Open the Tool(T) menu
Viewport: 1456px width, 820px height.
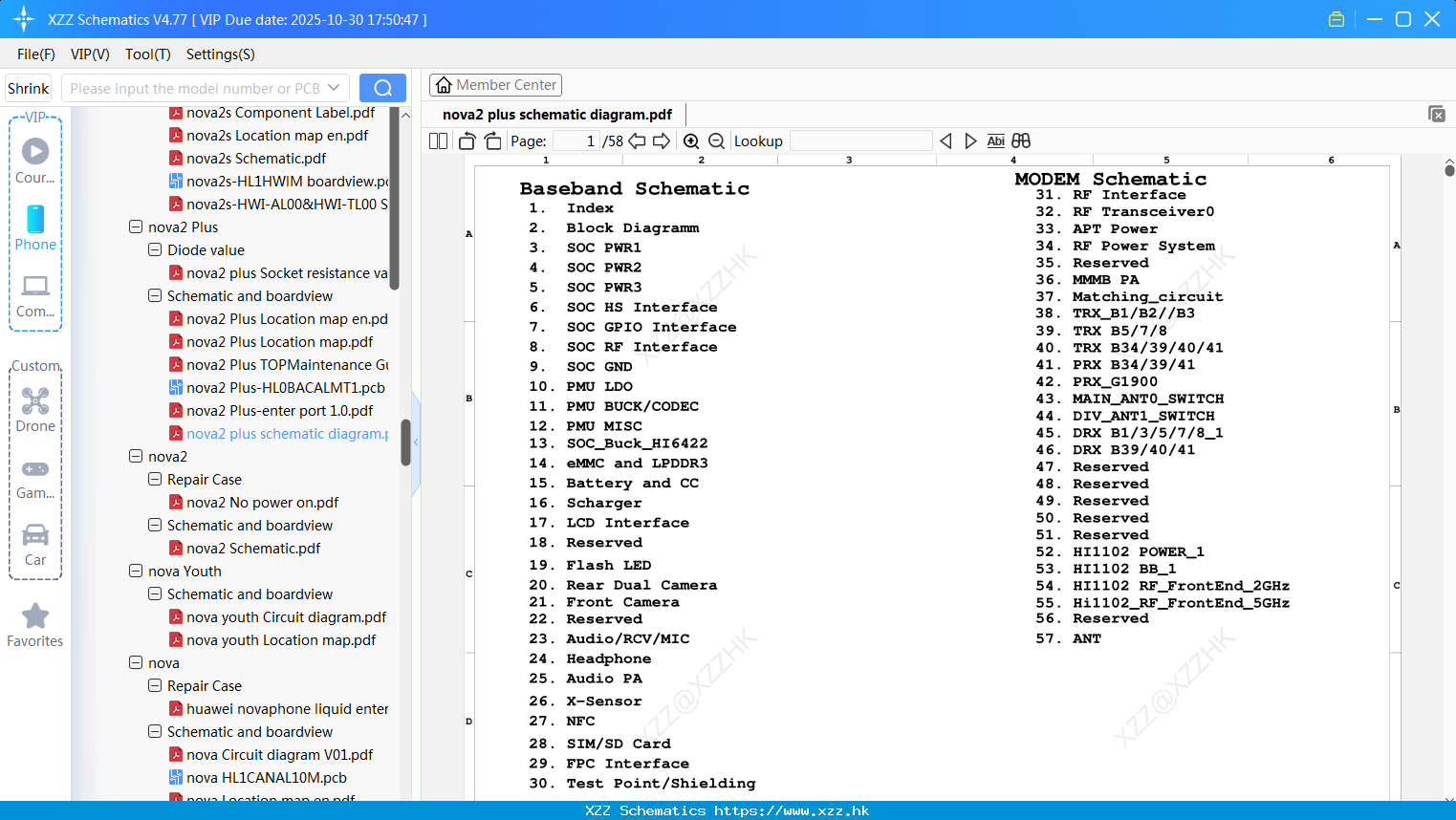[148, 54]
